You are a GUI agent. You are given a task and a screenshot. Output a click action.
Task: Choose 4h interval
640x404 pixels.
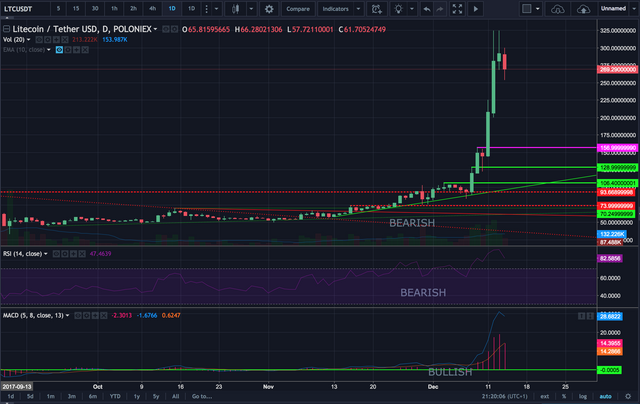(x=152, y=9)
